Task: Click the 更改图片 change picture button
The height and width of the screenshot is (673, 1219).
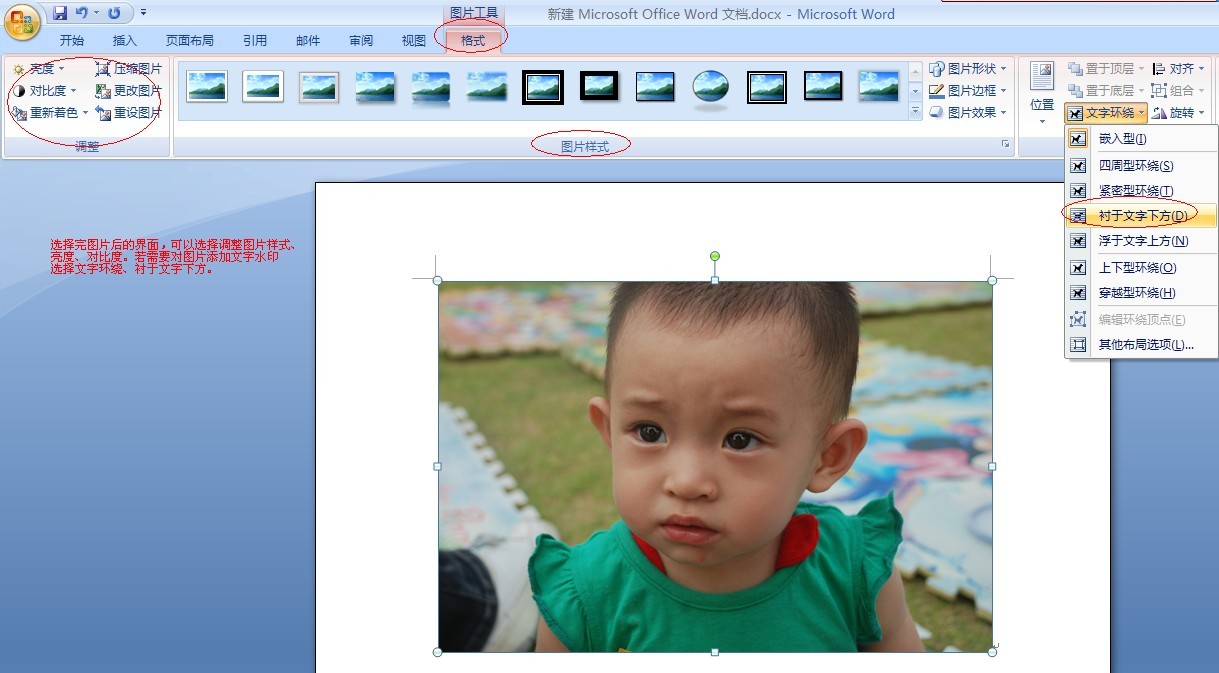Action: [128, 91]
